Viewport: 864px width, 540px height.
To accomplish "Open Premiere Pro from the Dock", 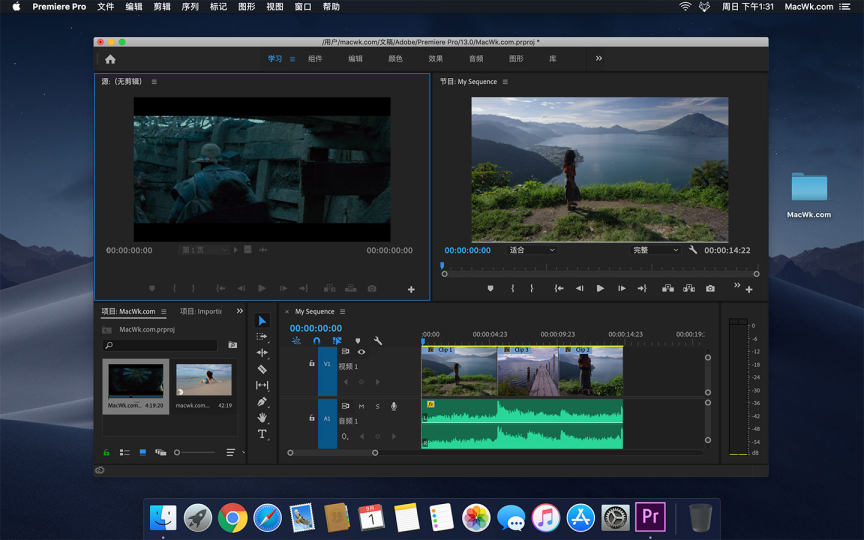I will 650,516.
